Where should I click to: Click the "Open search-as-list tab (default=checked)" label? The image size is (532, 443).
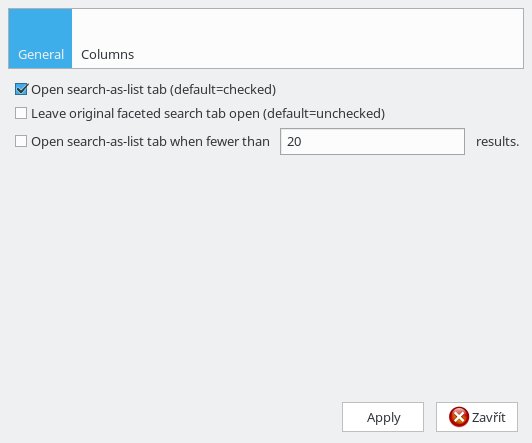[x=153, y=90]
